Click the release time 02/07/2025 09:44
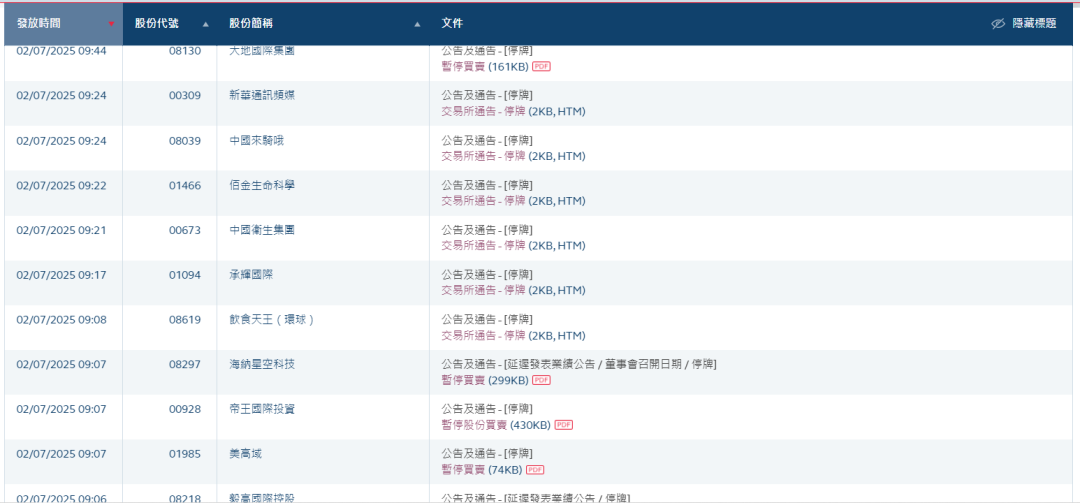Viewport: 1080px width, 503px height. pos(61,51)
